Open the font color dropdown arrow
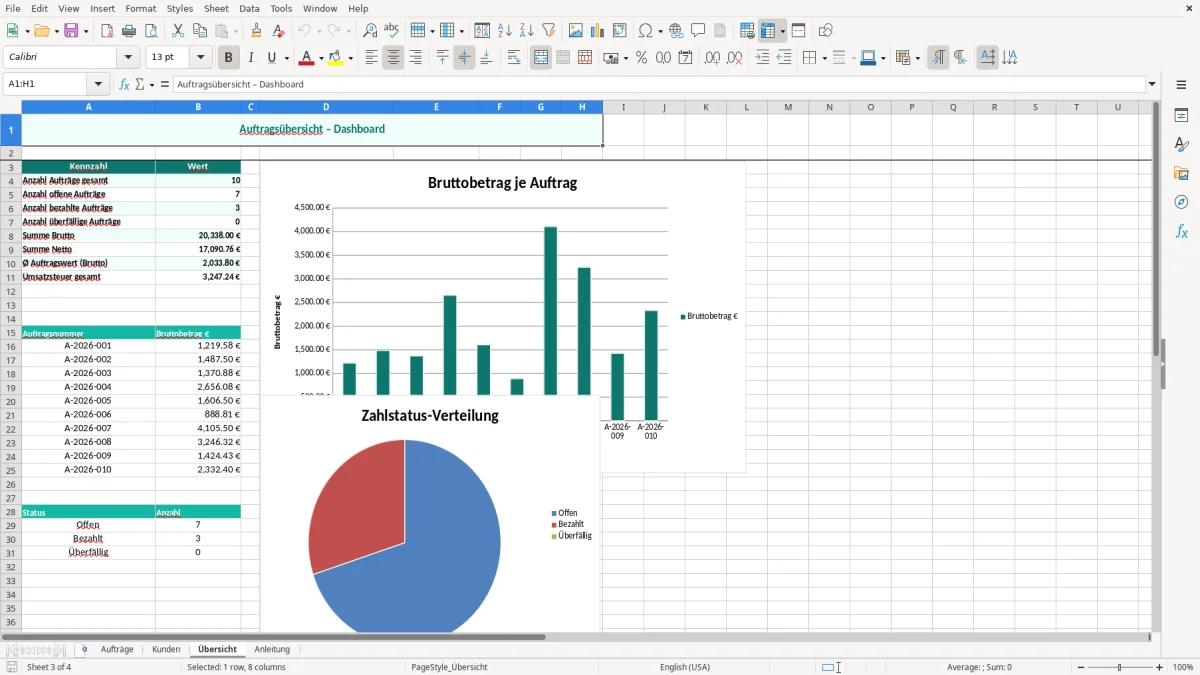 320,58
